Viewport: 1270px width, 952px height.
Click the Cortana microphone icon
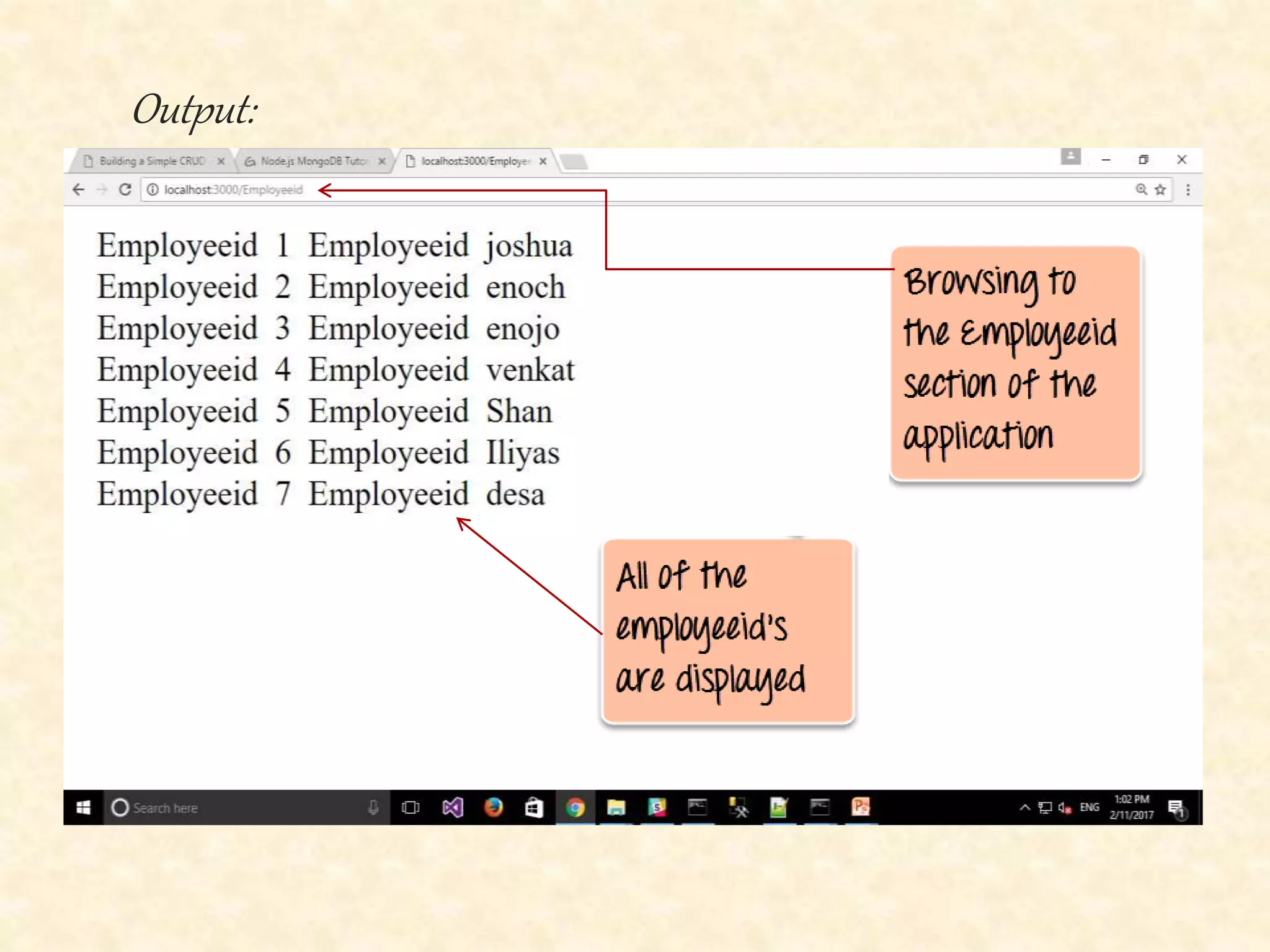point(373,808)
